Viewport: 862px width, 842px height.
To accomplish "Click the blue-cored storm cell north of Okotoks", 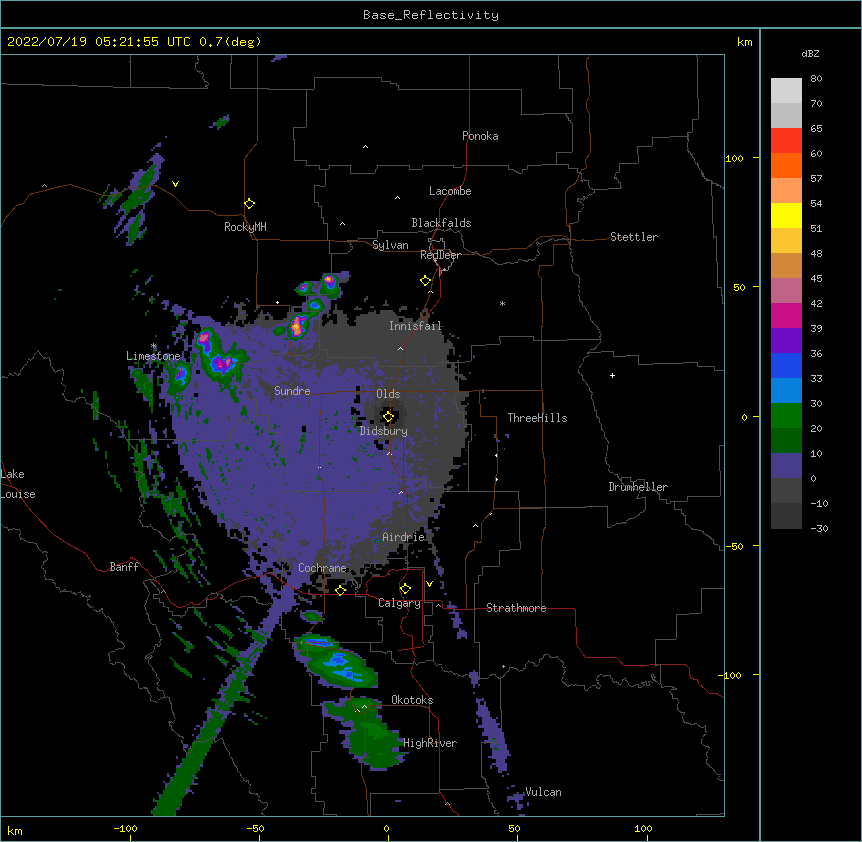I will point(336,662).
